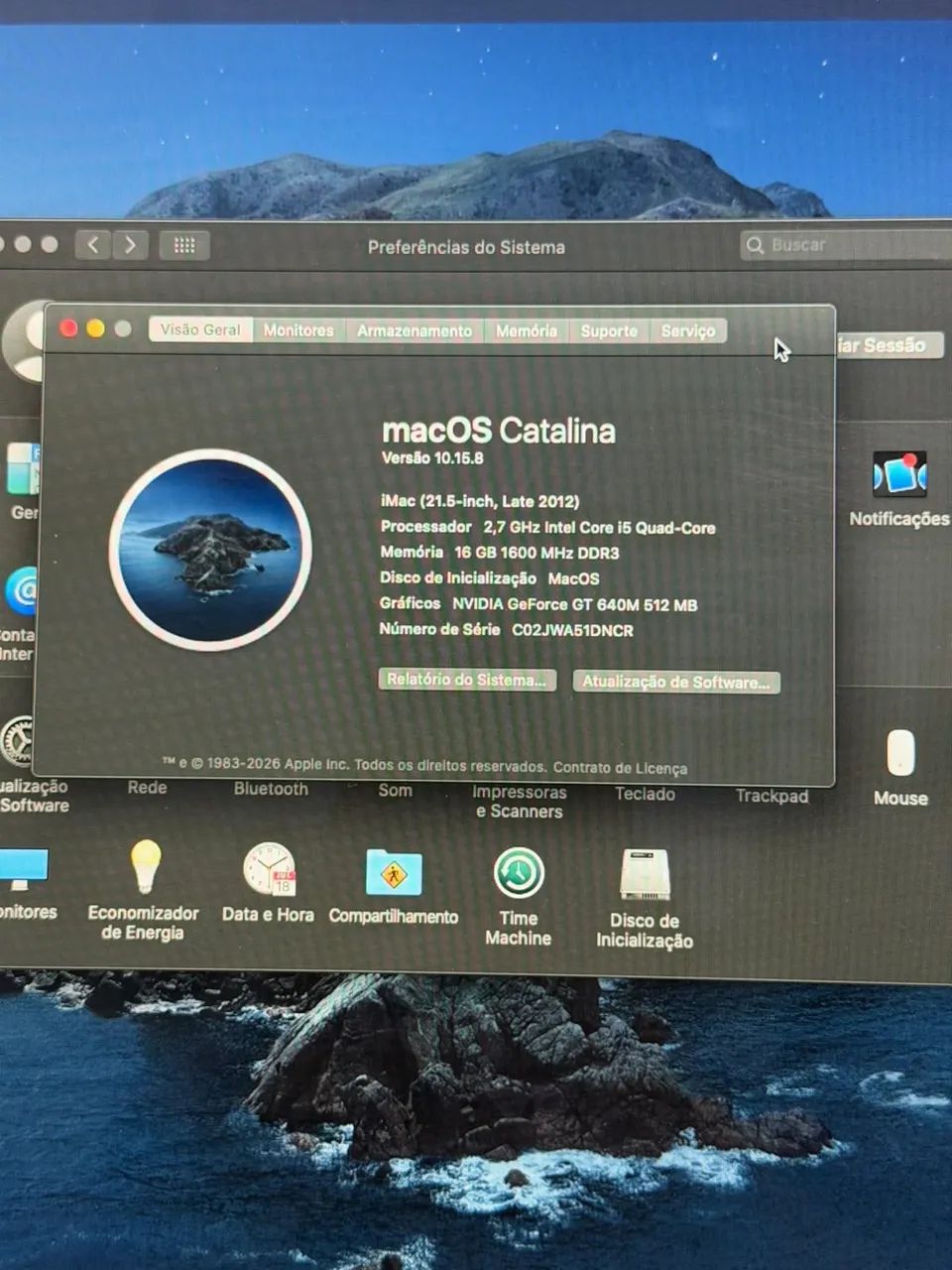The height and width of the screenshot is (1270, 952).
Task: Open the Mouse preference pane icon
Action: pyautogui.click(x=900, y=752)
